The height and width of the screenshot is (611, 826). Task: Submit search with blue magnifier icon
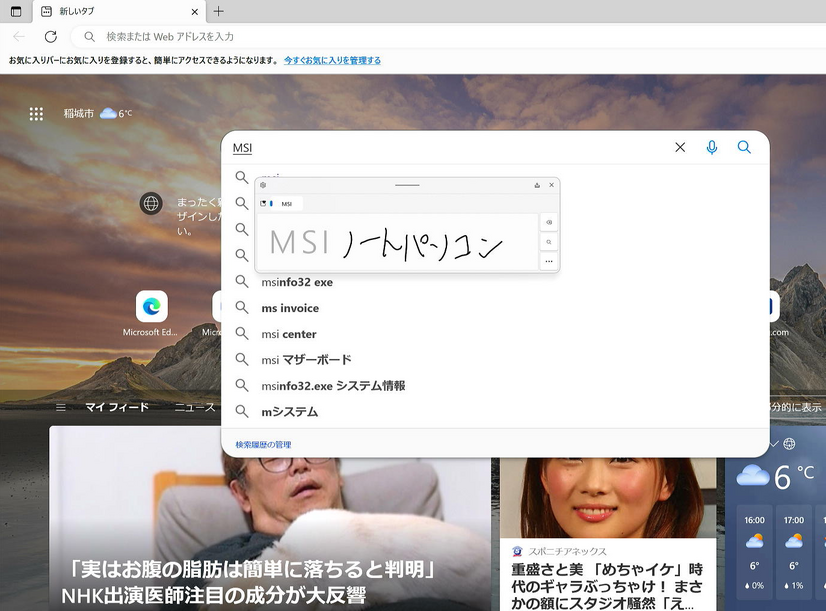pyautogui.click(x=744, y=147)
